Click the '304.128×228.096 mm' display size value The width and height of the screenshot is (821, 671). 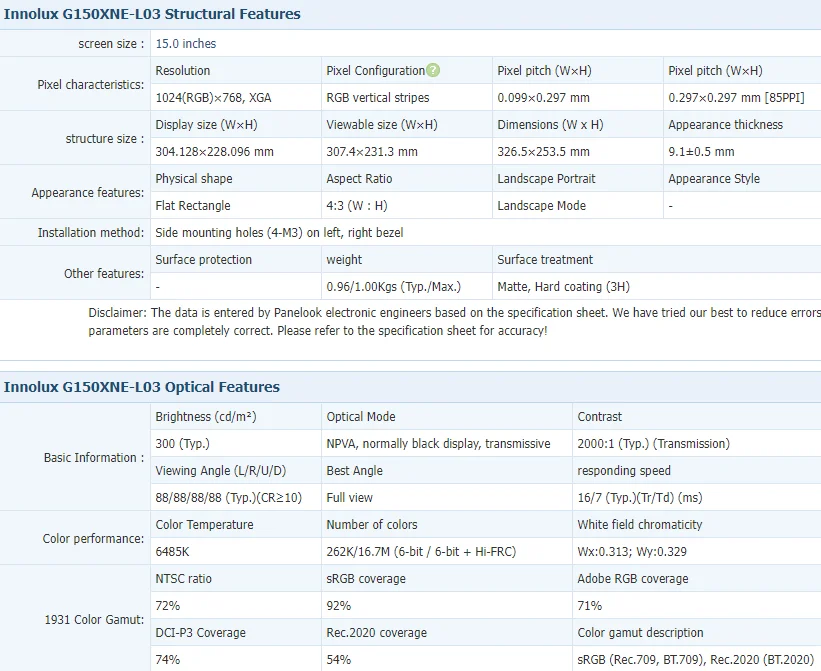pyautogui.click(x=215, y=152)
